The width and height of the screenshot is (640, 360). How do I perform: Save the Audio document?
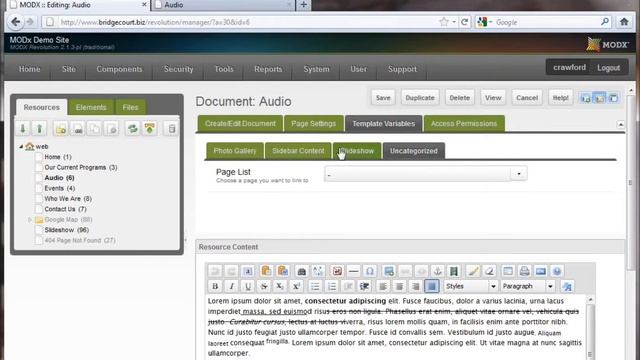pyautogui.click(x=383, y=98)
